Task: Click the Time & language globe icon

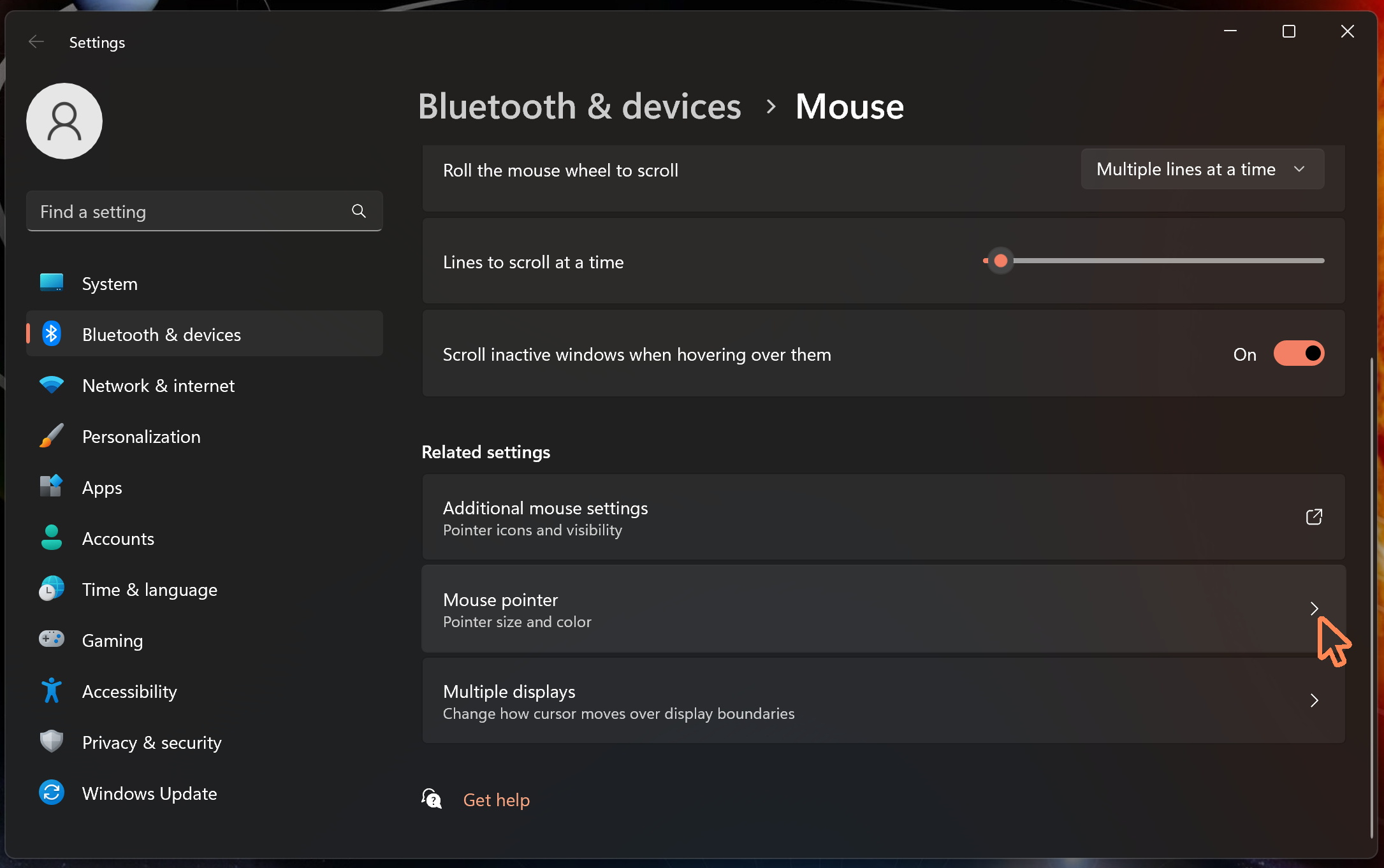Action: (x=52, y=588)
